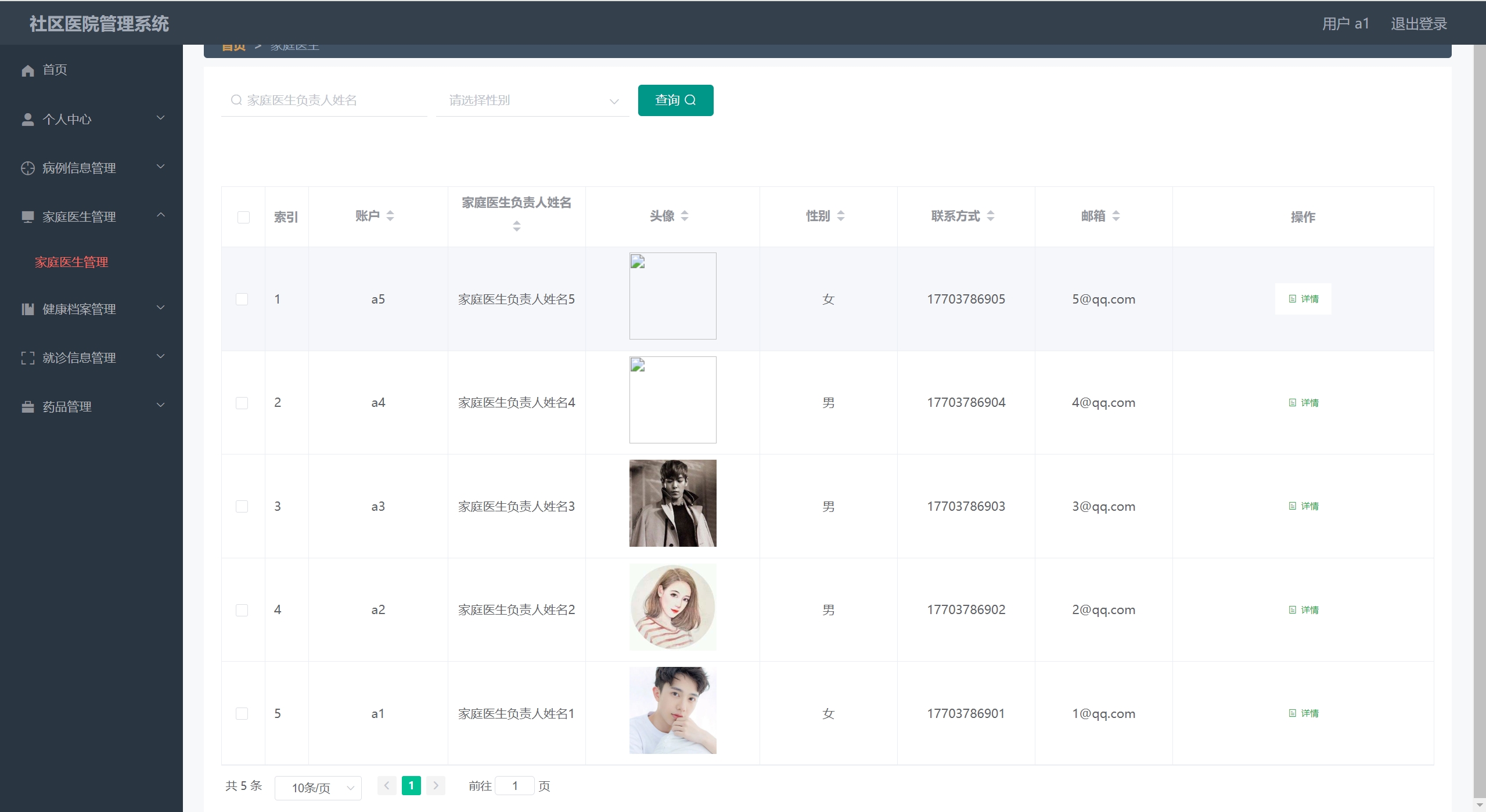The height and width of the screenshot is (812, 1486).
Task: Click the crosshair icon beside 病例信息管理
Action: pos(27,168)
